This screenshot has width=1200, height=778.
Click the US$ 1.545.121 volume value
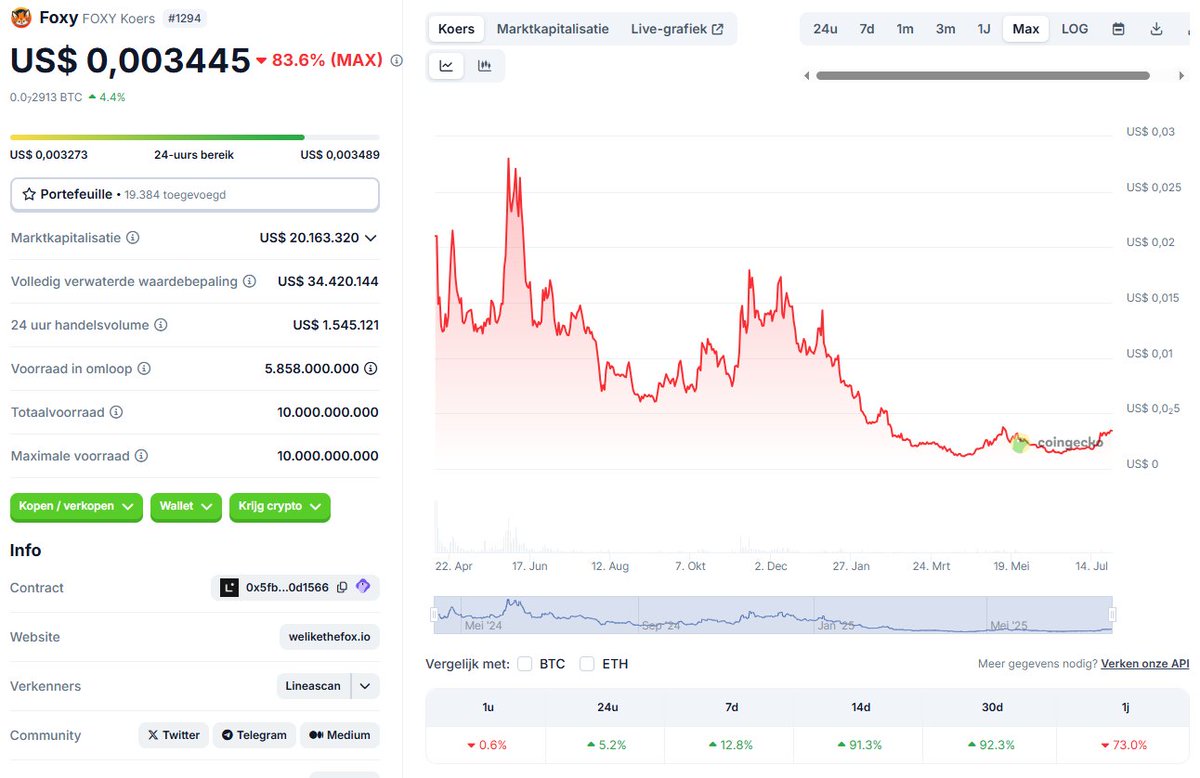[336, 325]
